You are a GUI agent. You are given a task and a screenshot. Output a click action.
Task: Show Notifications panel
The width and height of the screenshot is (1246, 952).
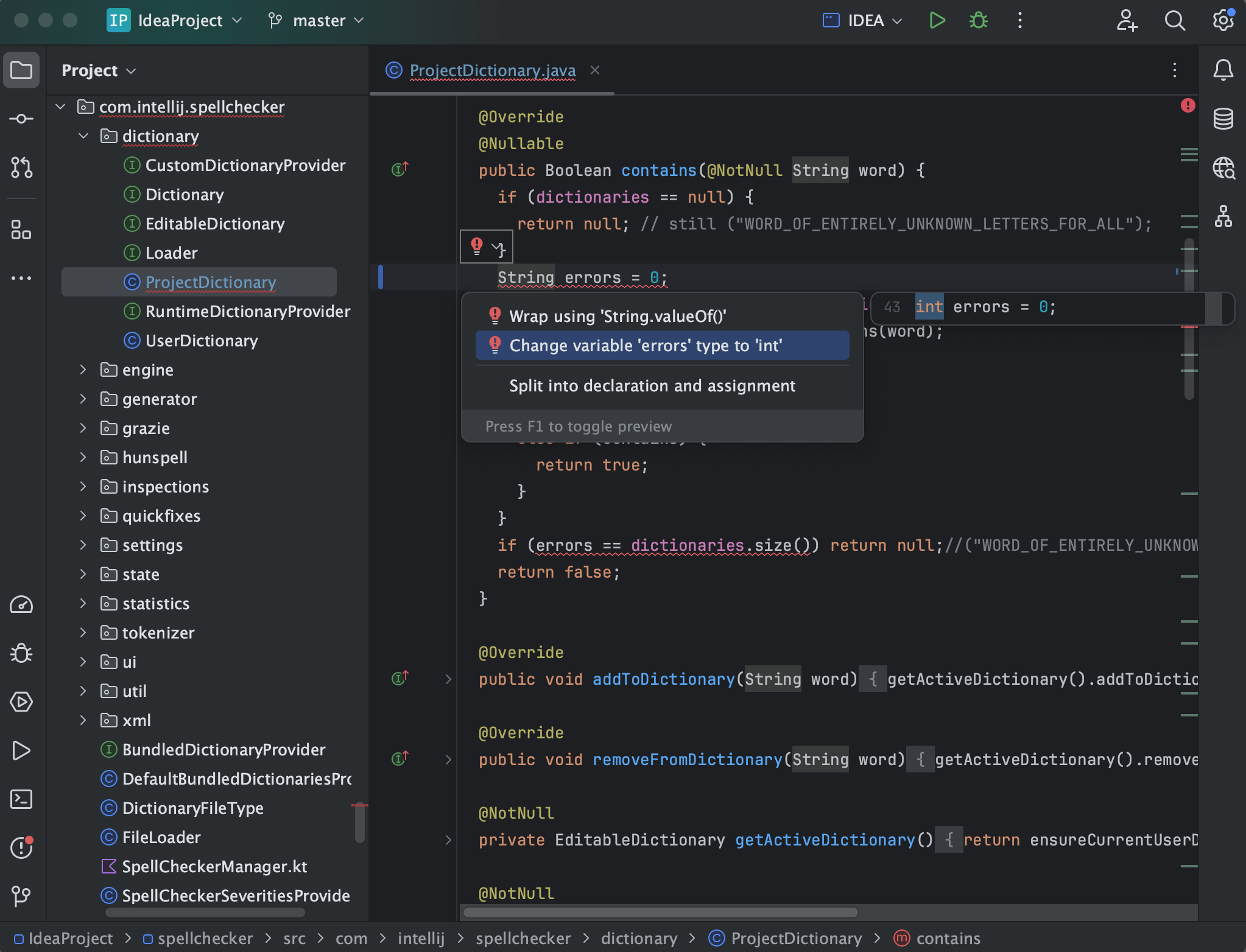pos(1223,70)
